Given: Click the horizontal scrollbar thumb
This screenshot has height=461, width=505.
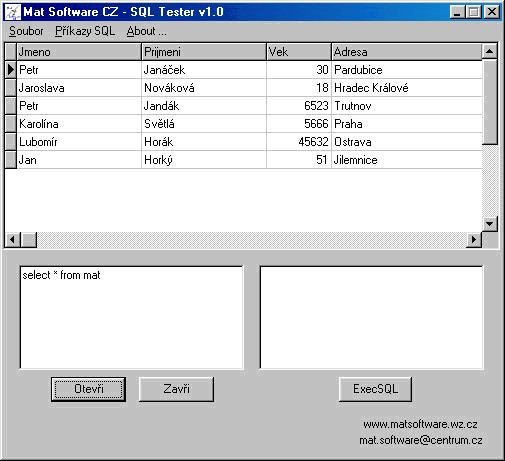Looking at the screenshot, I should (29, 240).
